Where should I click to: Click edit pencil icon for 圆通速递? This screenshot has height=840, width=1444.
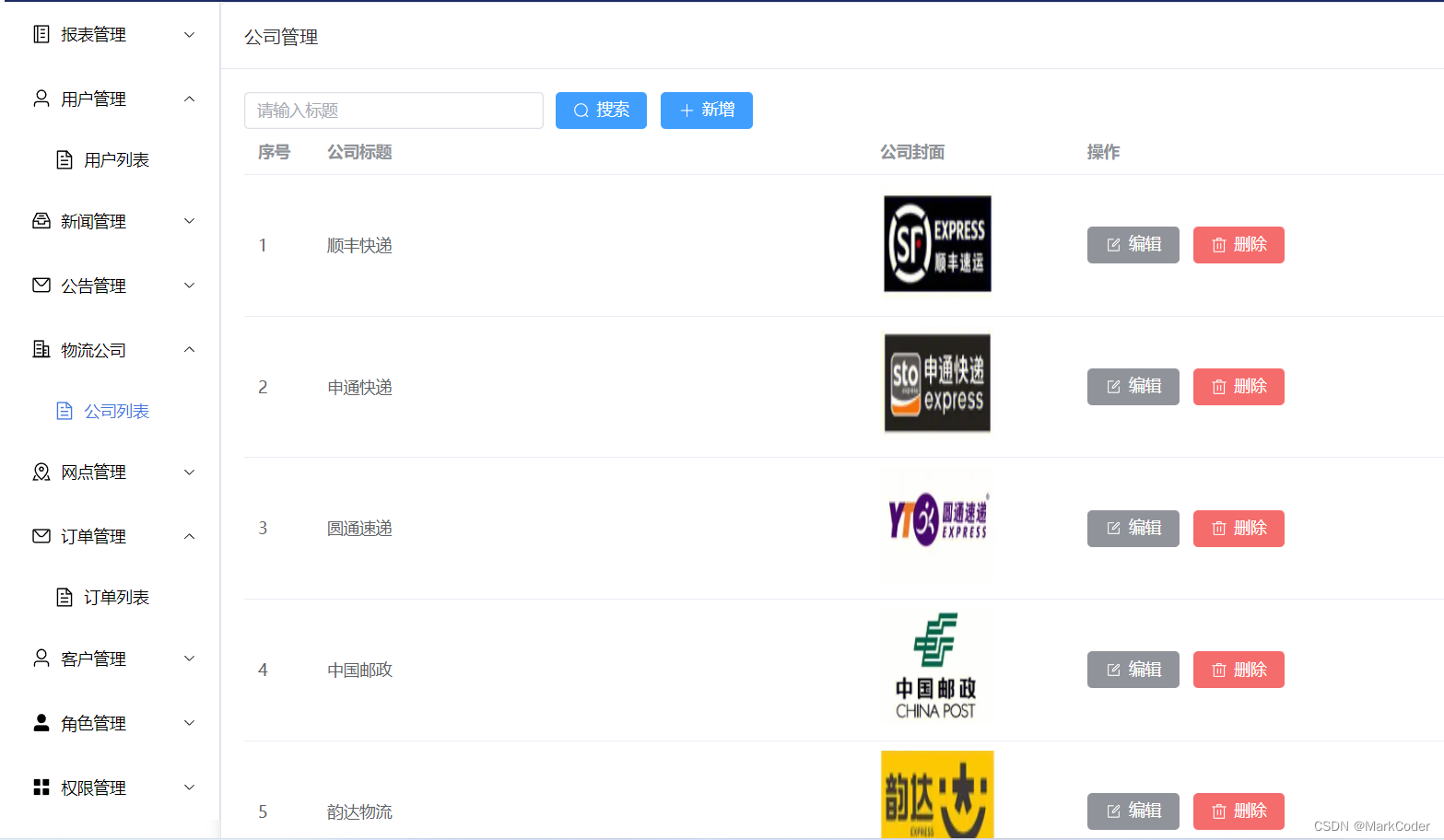tap(1113, 529)
